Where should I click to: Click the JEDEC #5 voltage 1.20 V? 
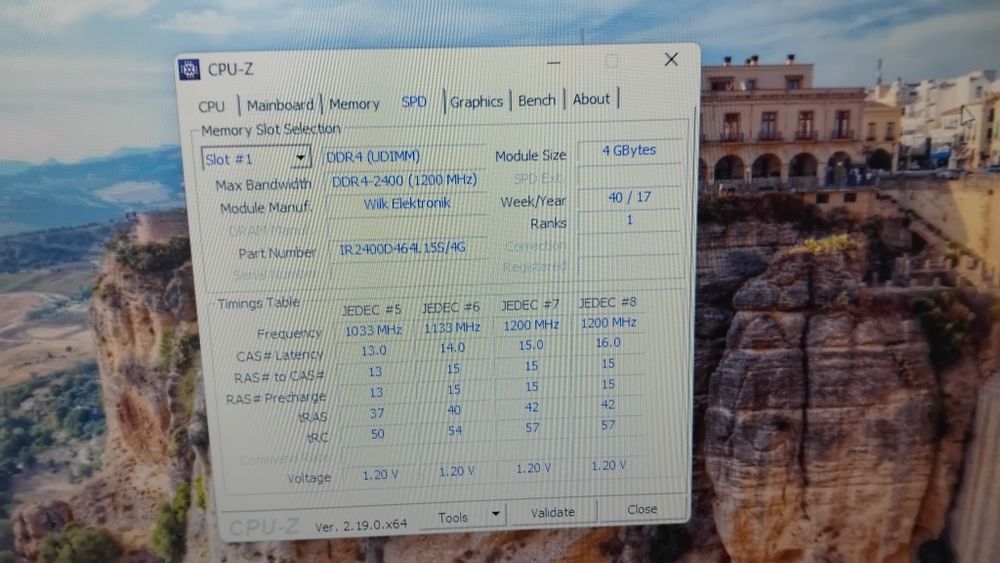click(380, 475)
